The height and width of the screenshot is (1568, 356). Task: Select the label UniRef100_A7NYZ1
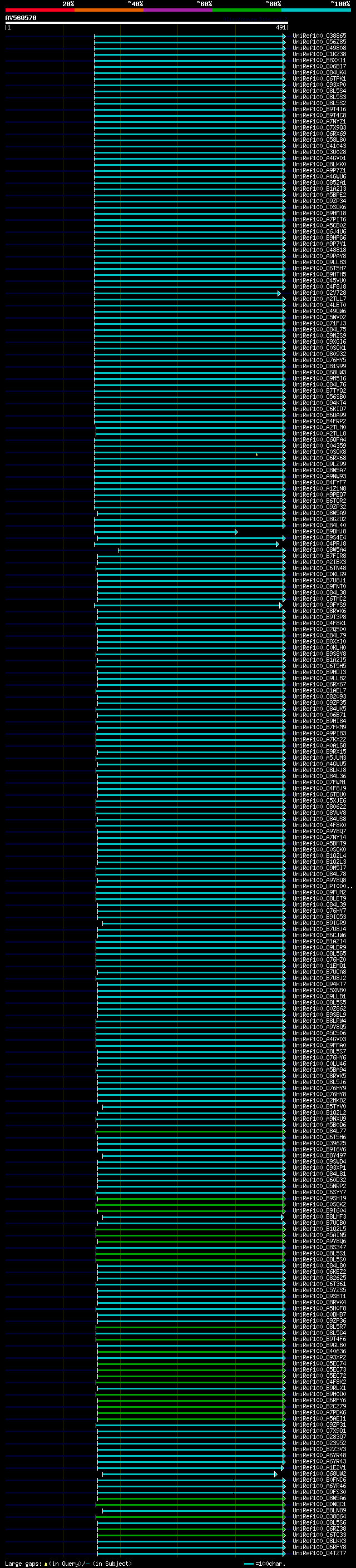click(319, 122)
